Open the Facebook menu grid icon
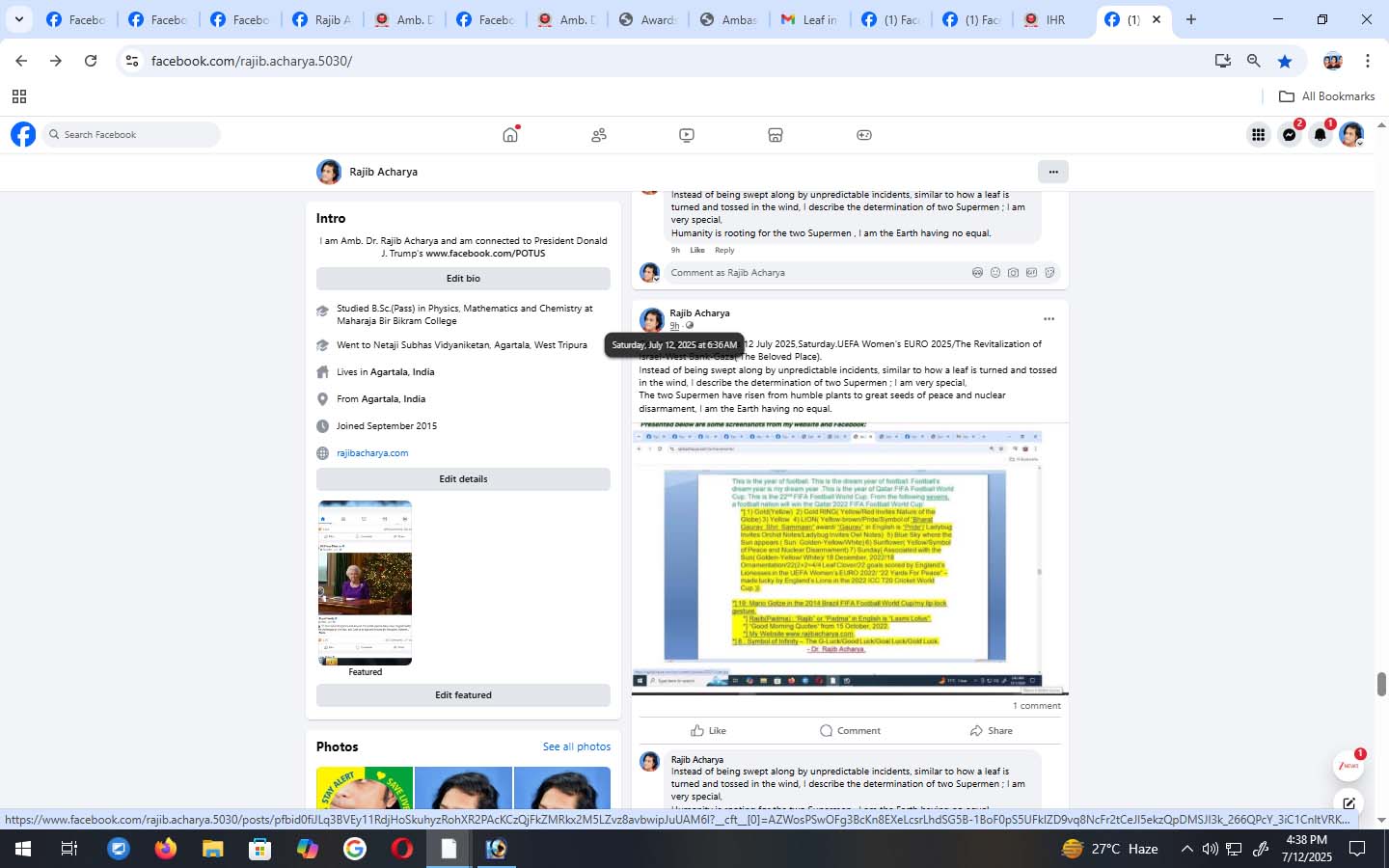 pos(1259,135)
